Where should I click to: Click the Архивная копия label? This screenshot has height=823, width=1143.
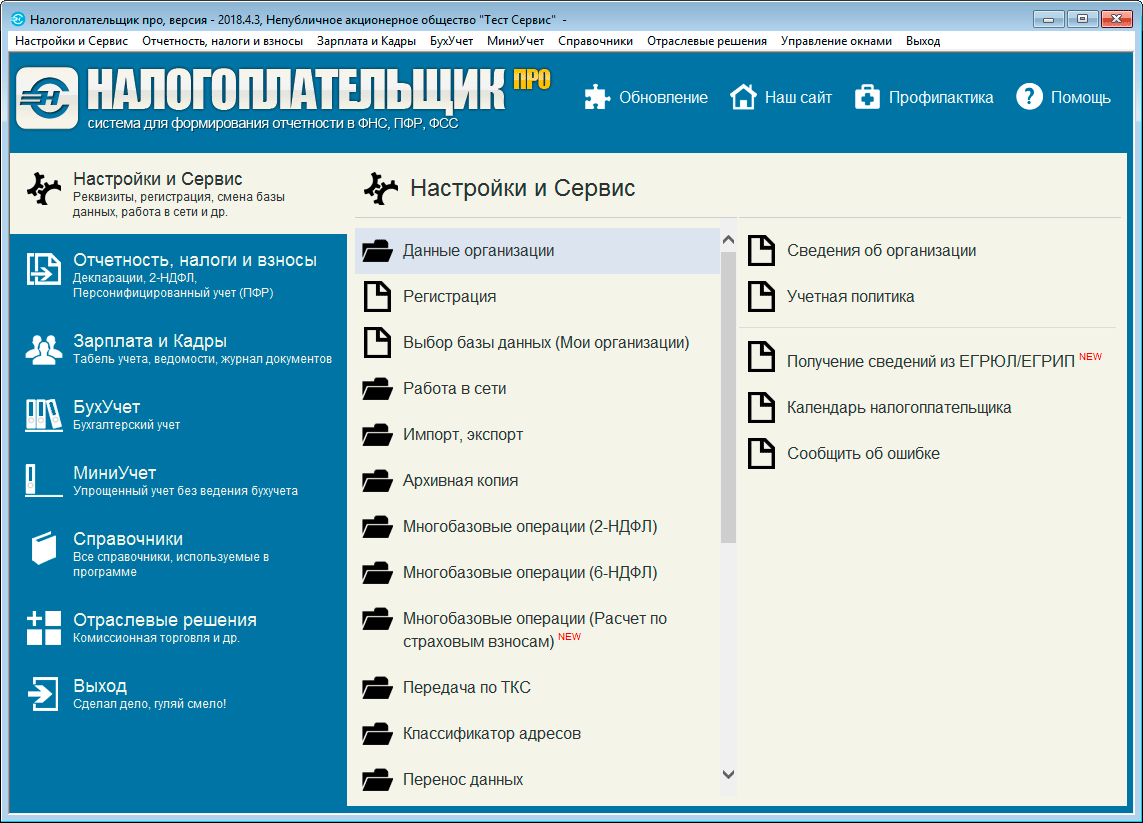(x=460, y=480)
